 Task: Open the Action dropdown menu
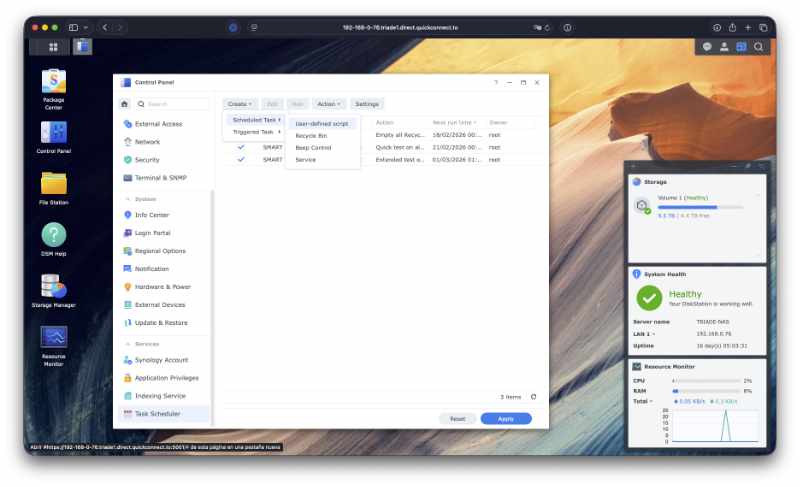point(328,104)
